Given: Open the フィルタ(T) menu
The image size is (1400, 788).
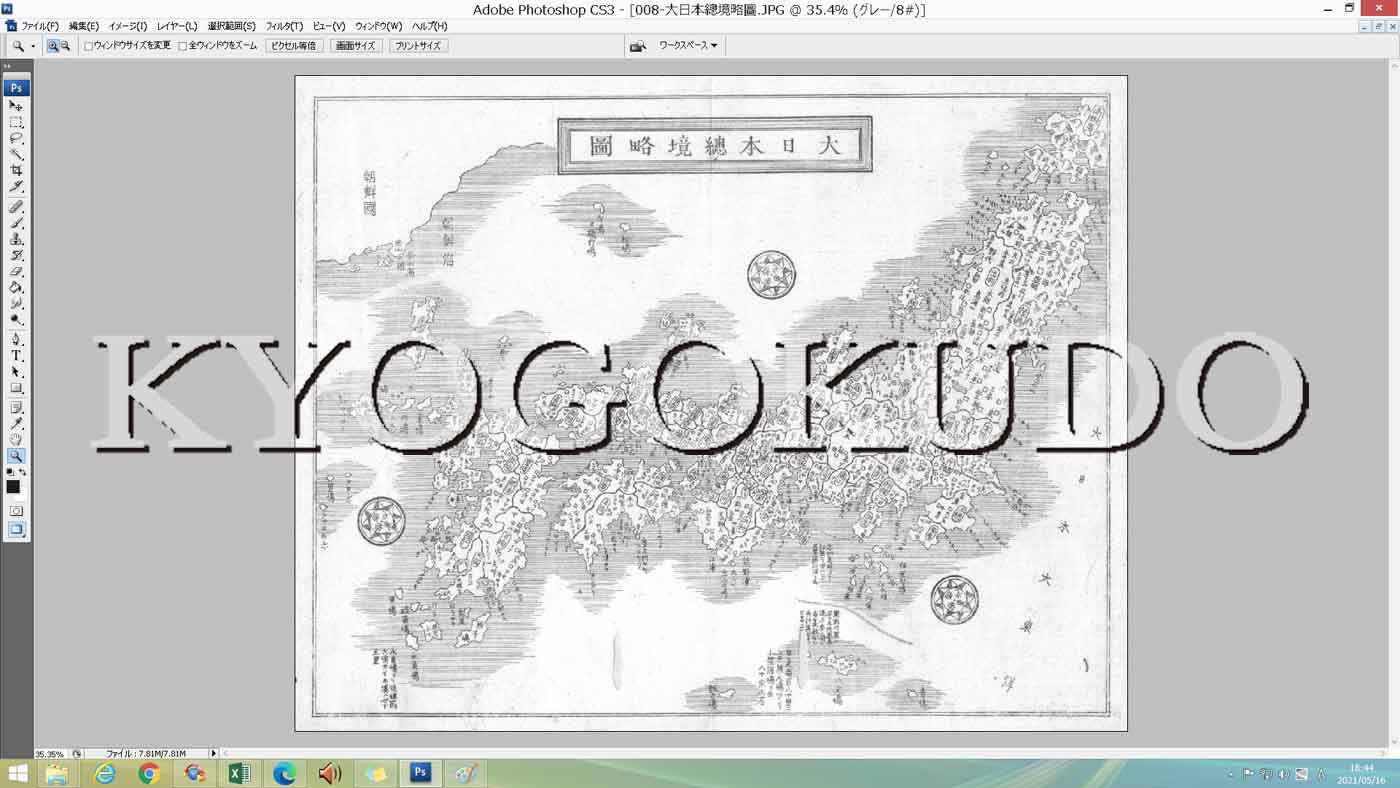Looking at the screenshot, I should [285, 26].
